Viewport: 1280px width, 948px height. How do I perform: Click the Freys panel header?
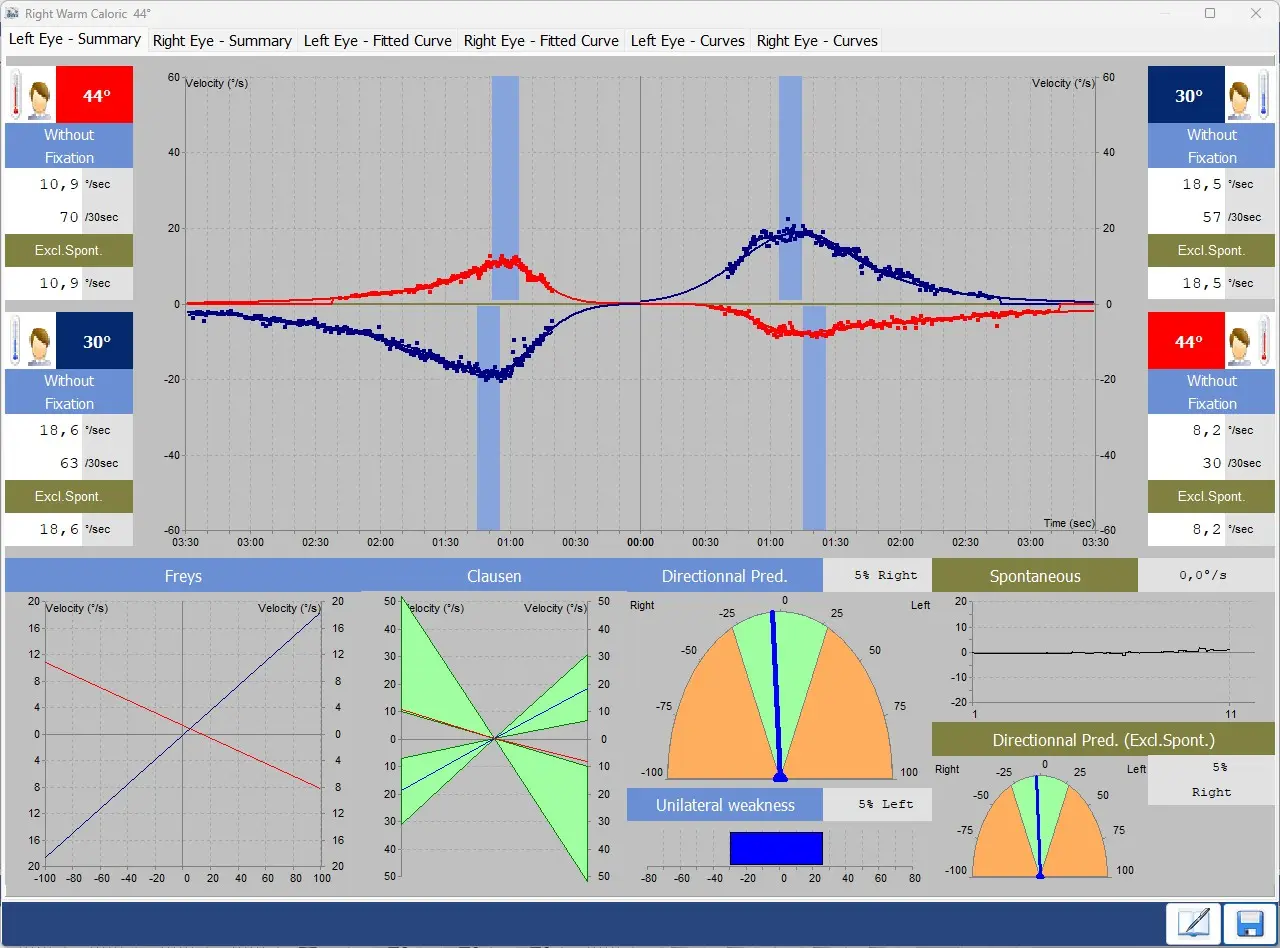183,576
